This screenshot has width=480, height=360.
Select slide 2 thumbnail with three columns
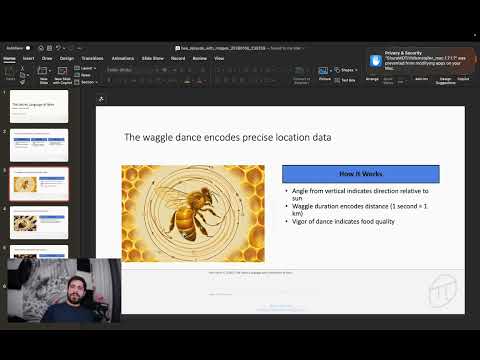[39, 145]
